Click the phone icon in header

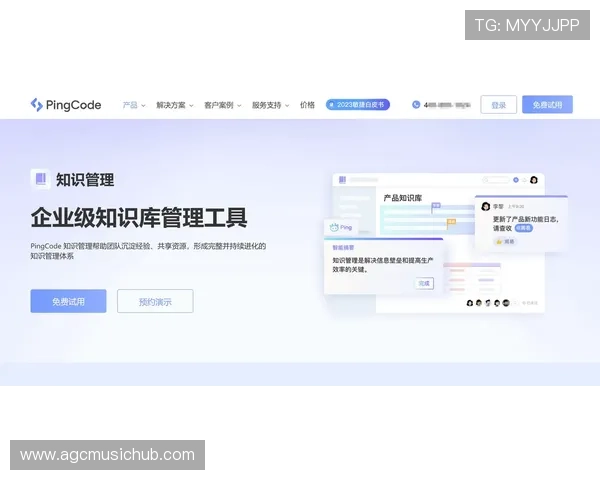[x=416, y=104]
